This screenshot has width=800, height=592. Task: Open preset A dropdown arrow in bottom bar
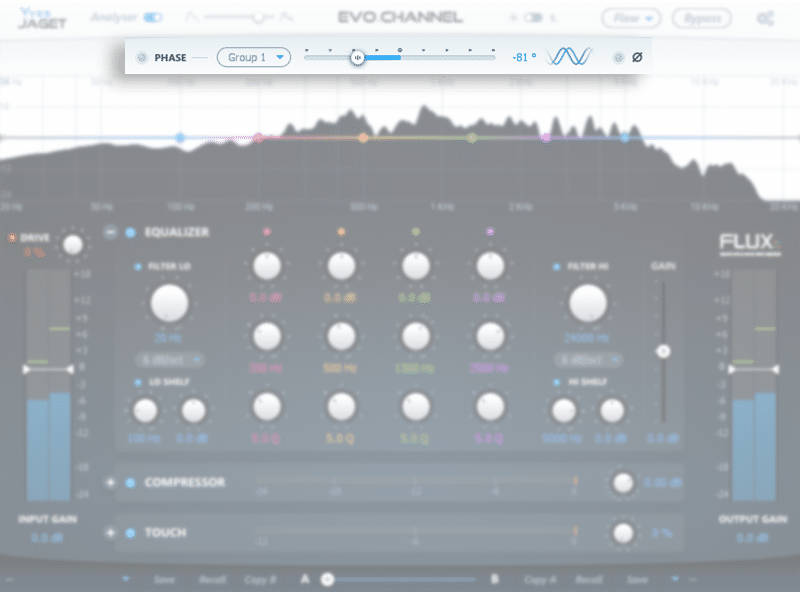pos(126,579)
